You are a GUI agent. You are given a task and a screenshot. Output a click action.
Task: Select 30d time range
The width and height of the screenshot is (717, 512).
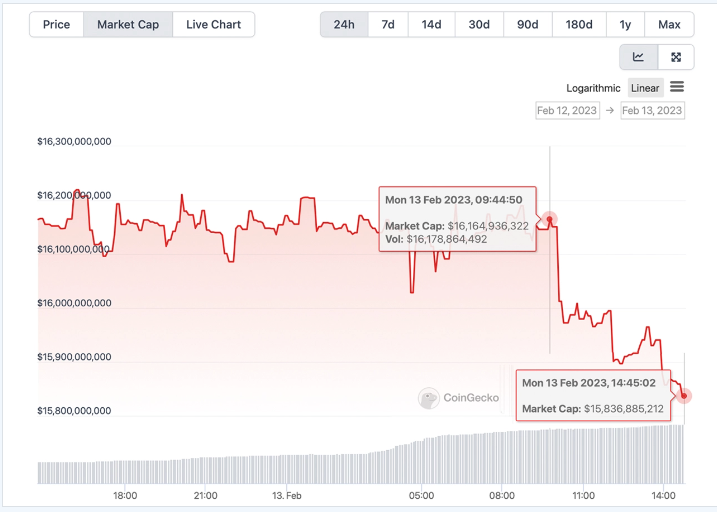479,24
